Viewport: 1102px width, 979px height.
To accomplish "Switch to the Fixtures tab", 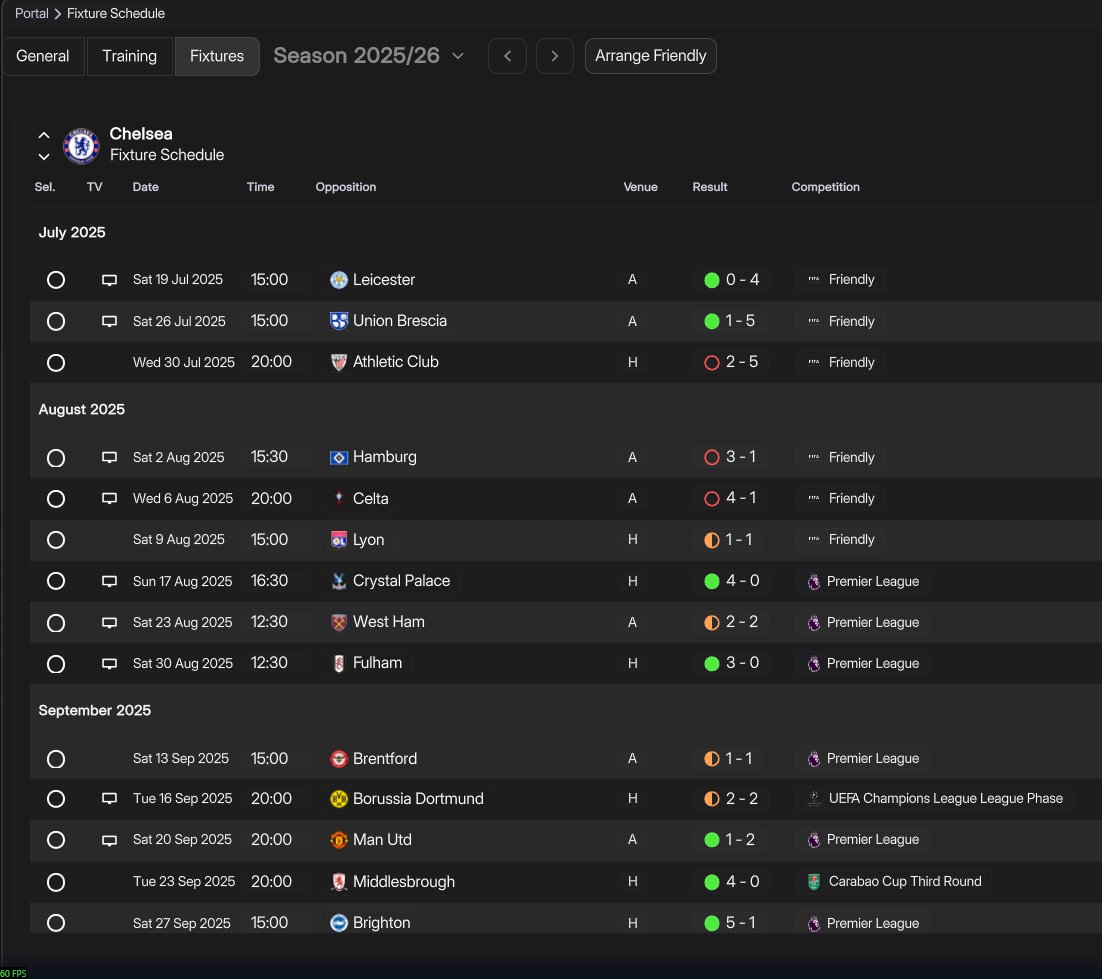I will click(x=216, y=56).
